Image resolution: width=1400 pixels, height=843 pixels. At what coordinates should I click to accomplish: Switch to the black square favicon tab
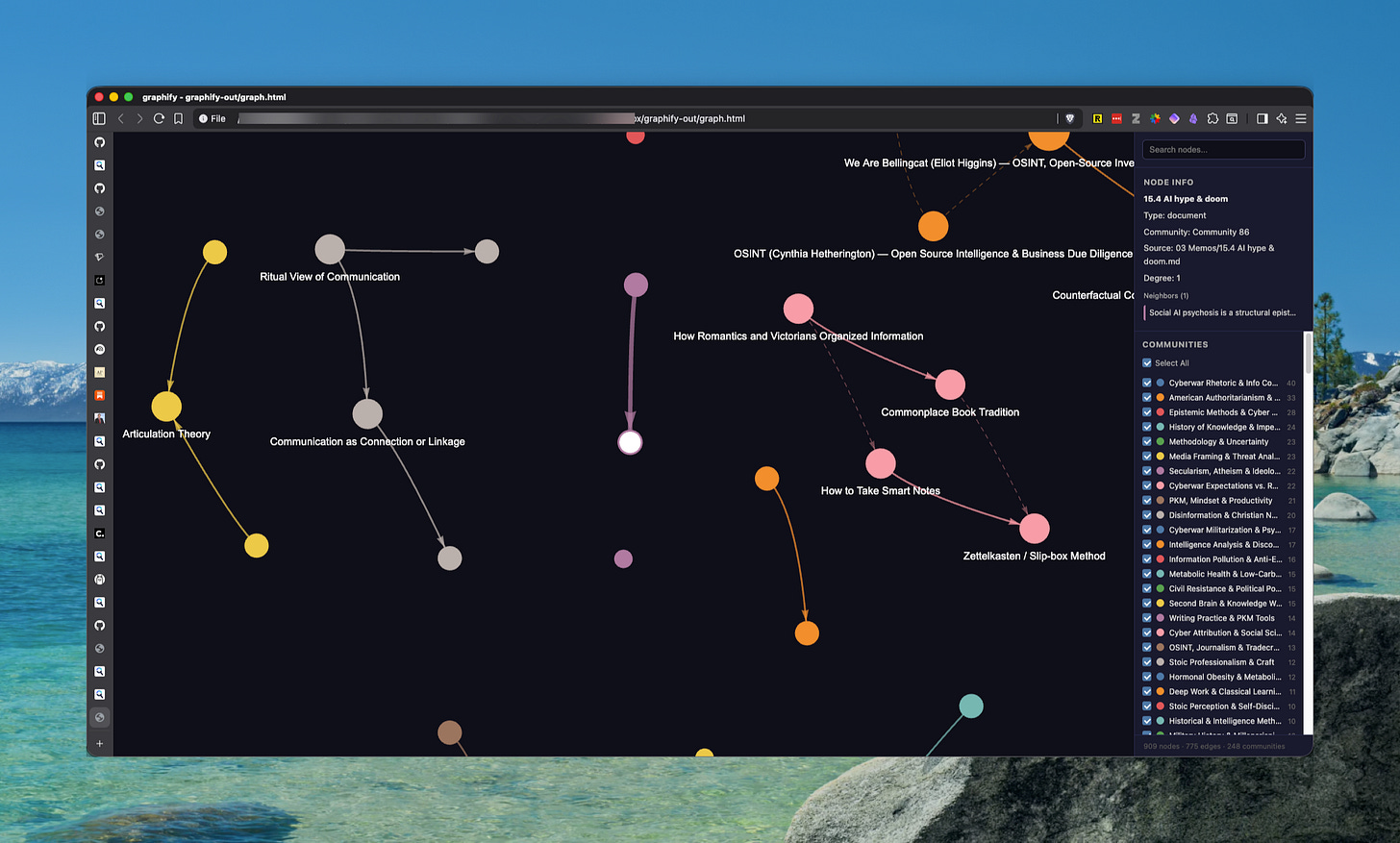[x=99, y=281]
